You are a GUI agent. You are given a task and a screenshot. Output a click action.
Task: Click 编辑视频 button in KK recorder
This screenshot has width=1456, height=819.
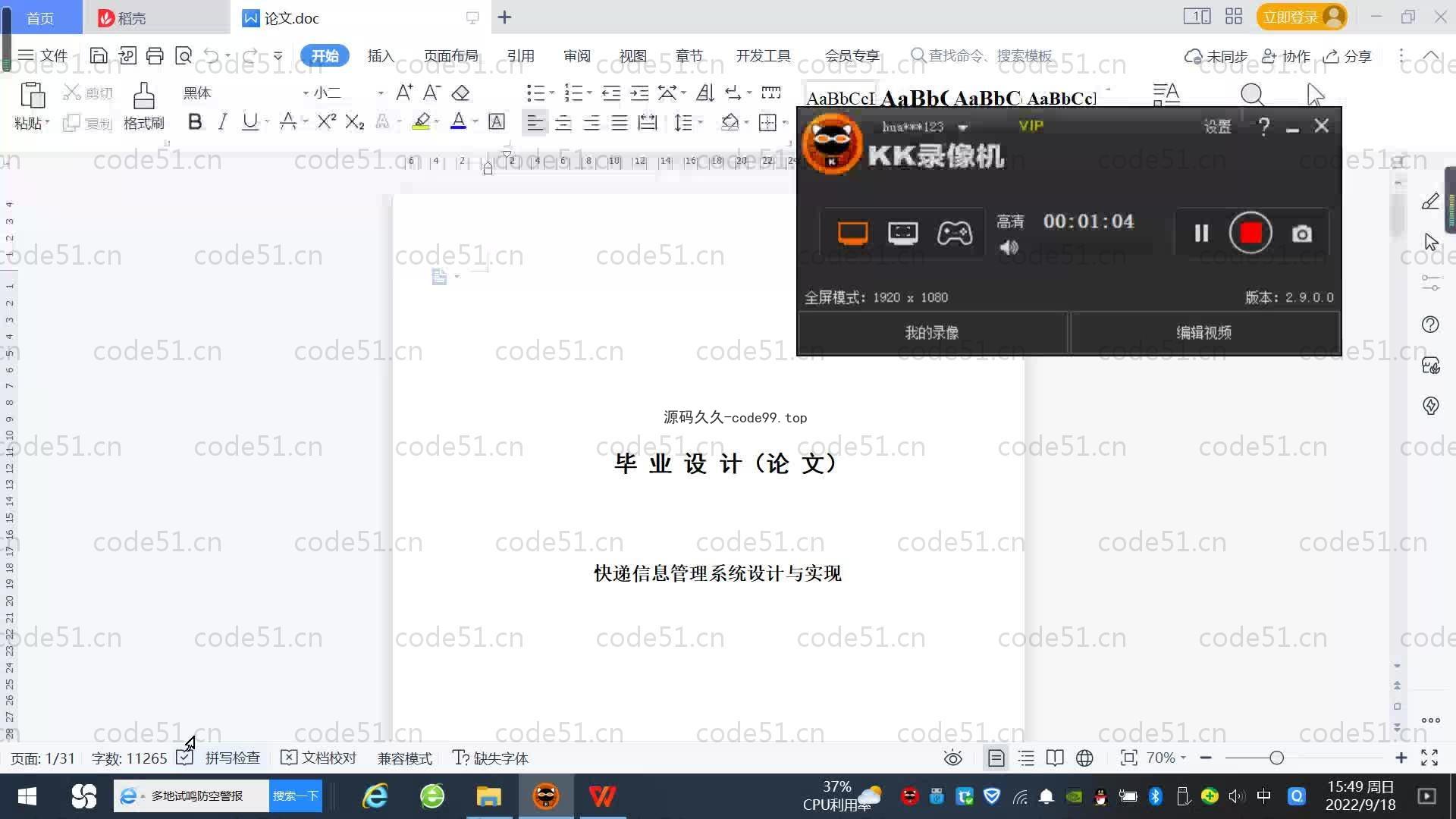pyautogui.click(x=1203, y=332)
